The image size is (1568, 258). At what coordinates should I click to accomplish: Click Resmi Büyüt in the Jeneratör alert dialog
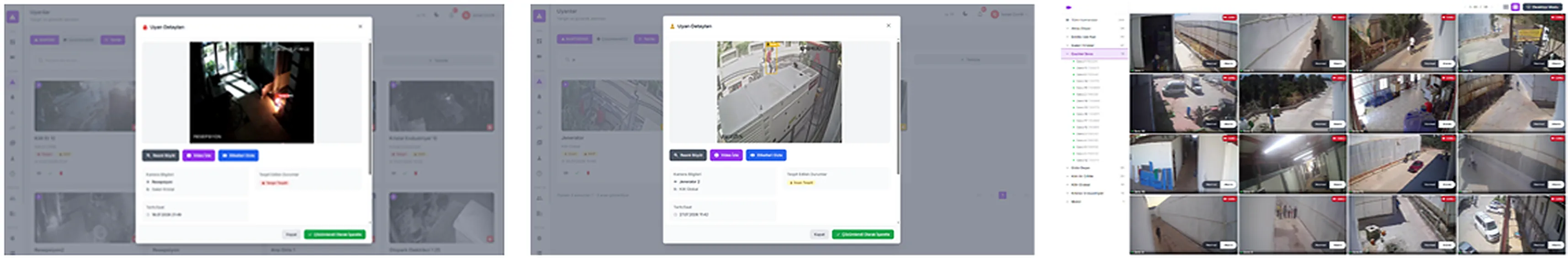pyautogui.click(x=688, y=155)
